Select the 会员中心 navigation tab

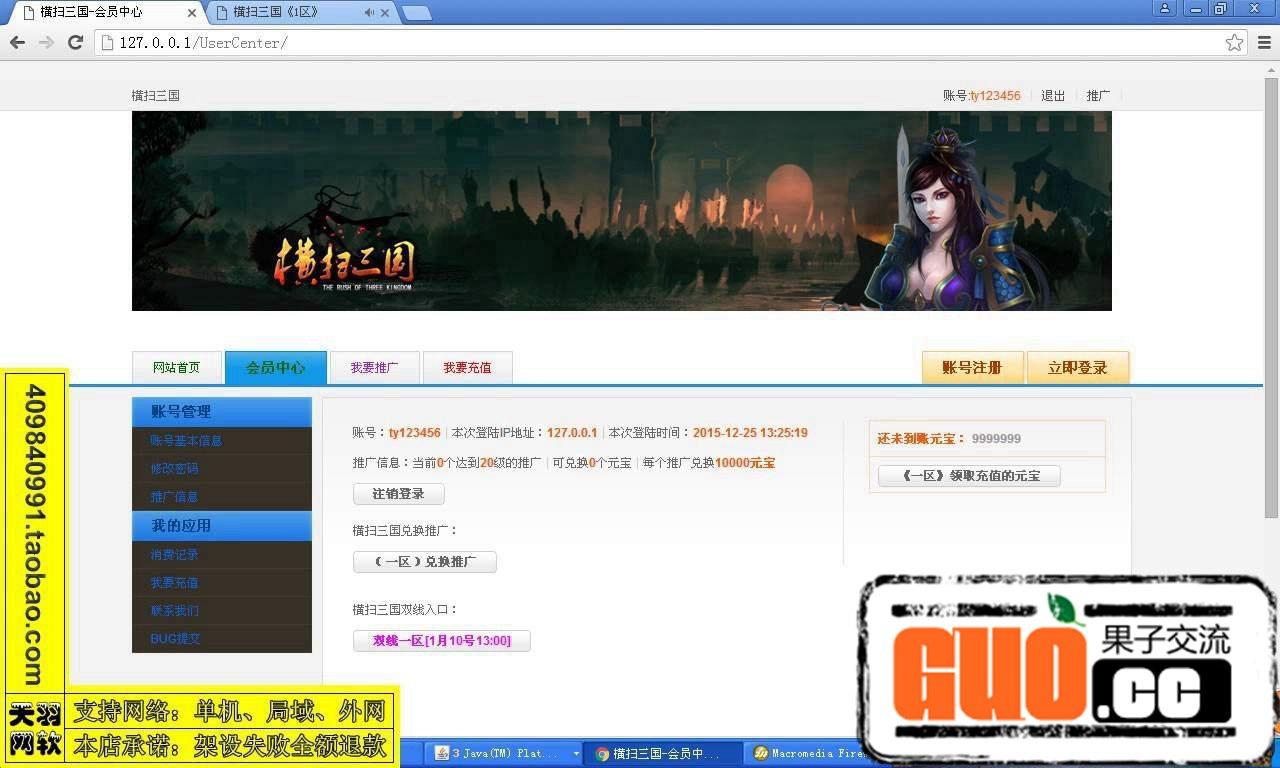[x=276, y=368]
